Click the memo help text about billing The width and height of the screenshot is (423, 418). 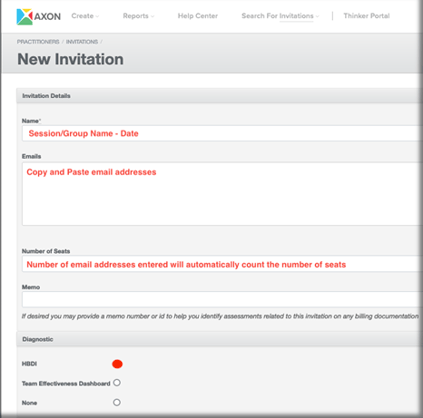tap(220, 316)
